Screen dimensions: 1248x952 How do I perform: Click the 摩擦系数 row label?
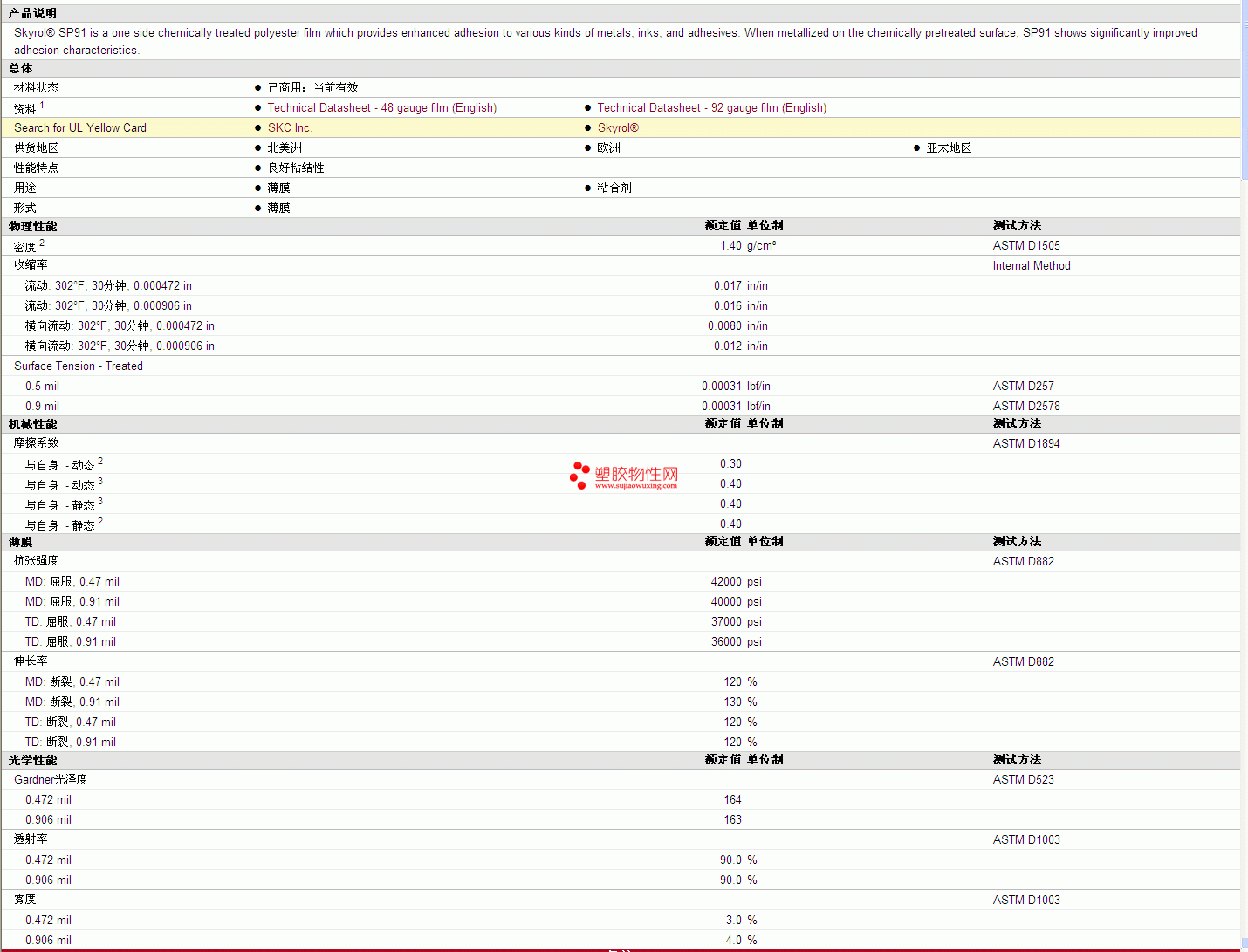[37, 443]
